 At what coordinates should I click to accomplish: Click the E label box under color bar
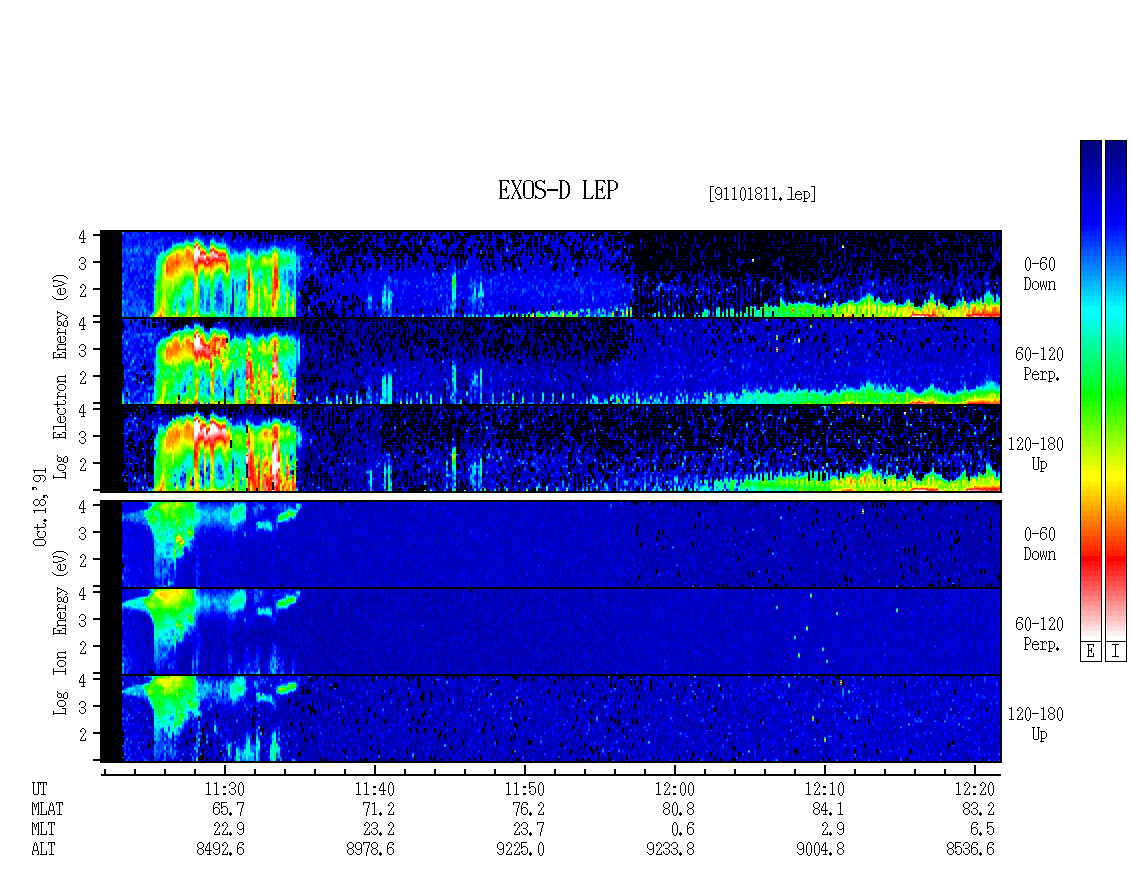[1090, 651]
